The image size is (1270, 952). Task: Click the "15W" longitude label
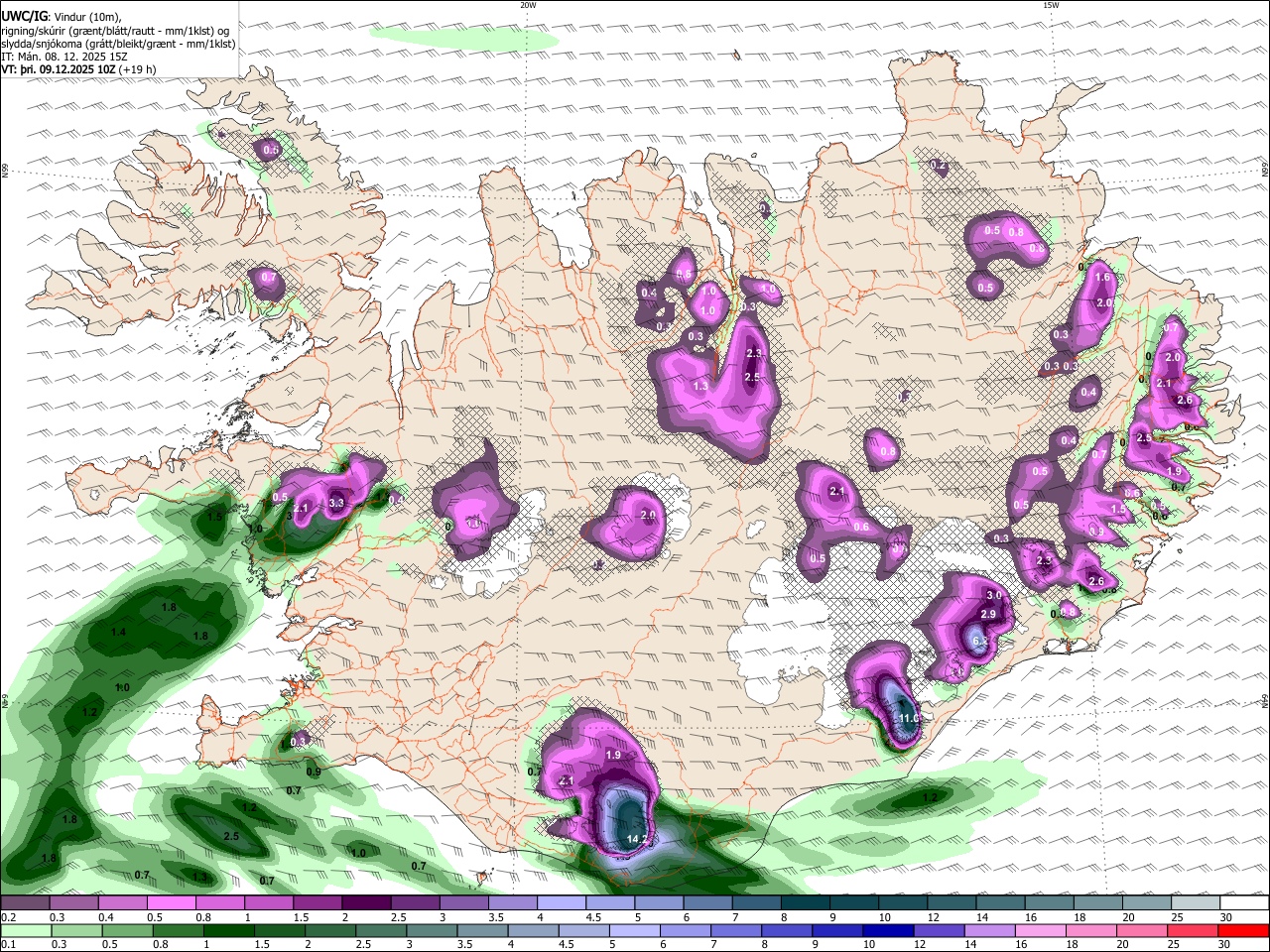(x=1051, y=5)
